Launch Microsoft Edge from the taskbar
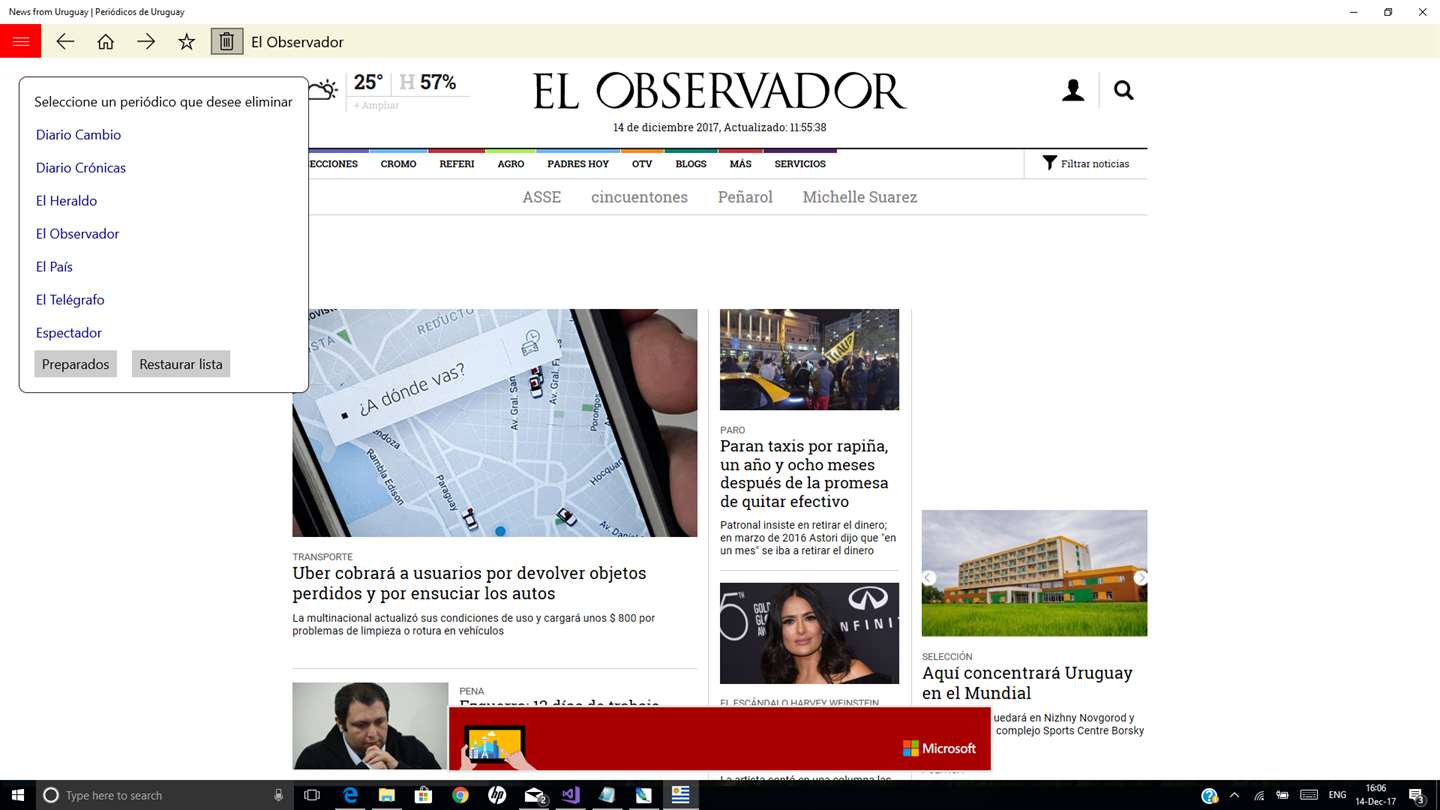Screen dimensions: 1440x810 click(x=350, y=795)
